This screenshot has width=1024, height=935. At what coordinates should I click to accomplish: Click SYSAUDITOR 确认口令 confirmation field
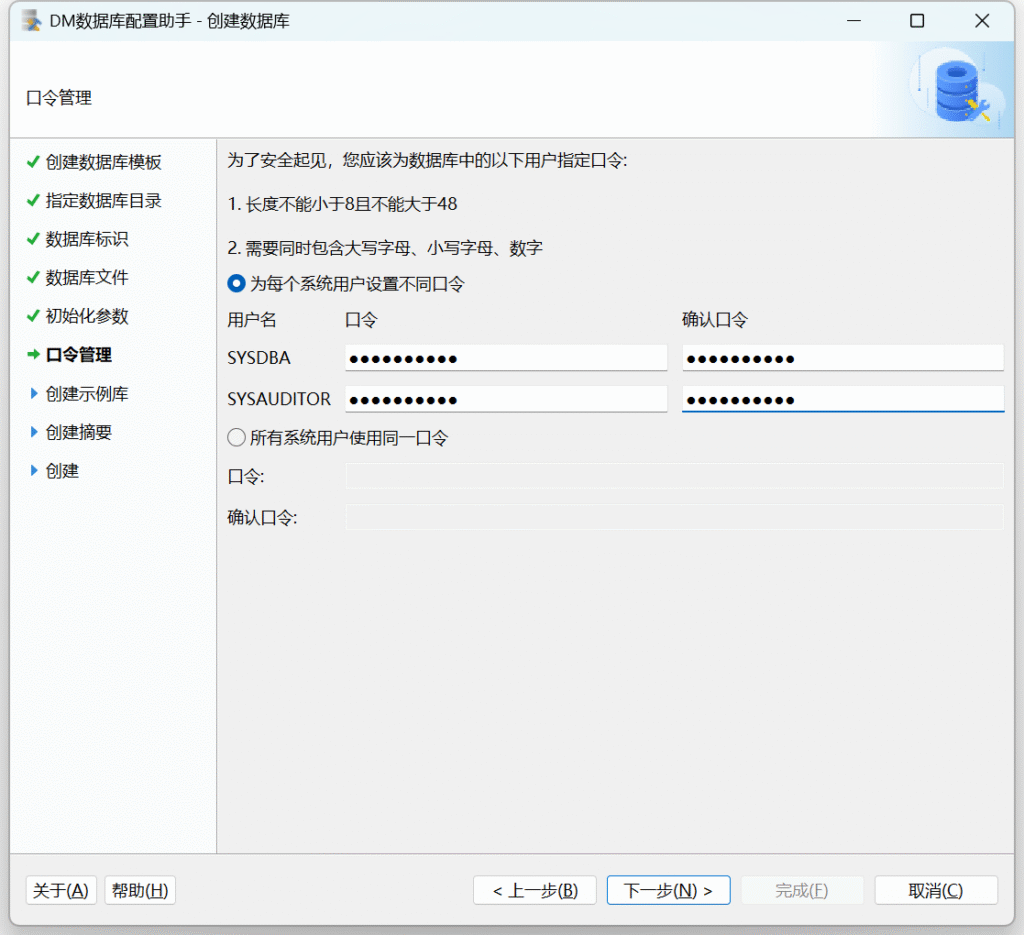coord(842,399)
